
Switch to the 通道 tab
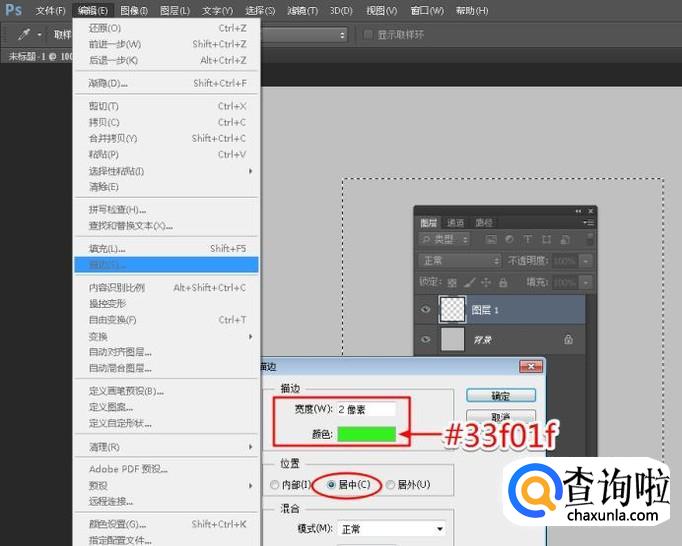(x=456, y=222)
